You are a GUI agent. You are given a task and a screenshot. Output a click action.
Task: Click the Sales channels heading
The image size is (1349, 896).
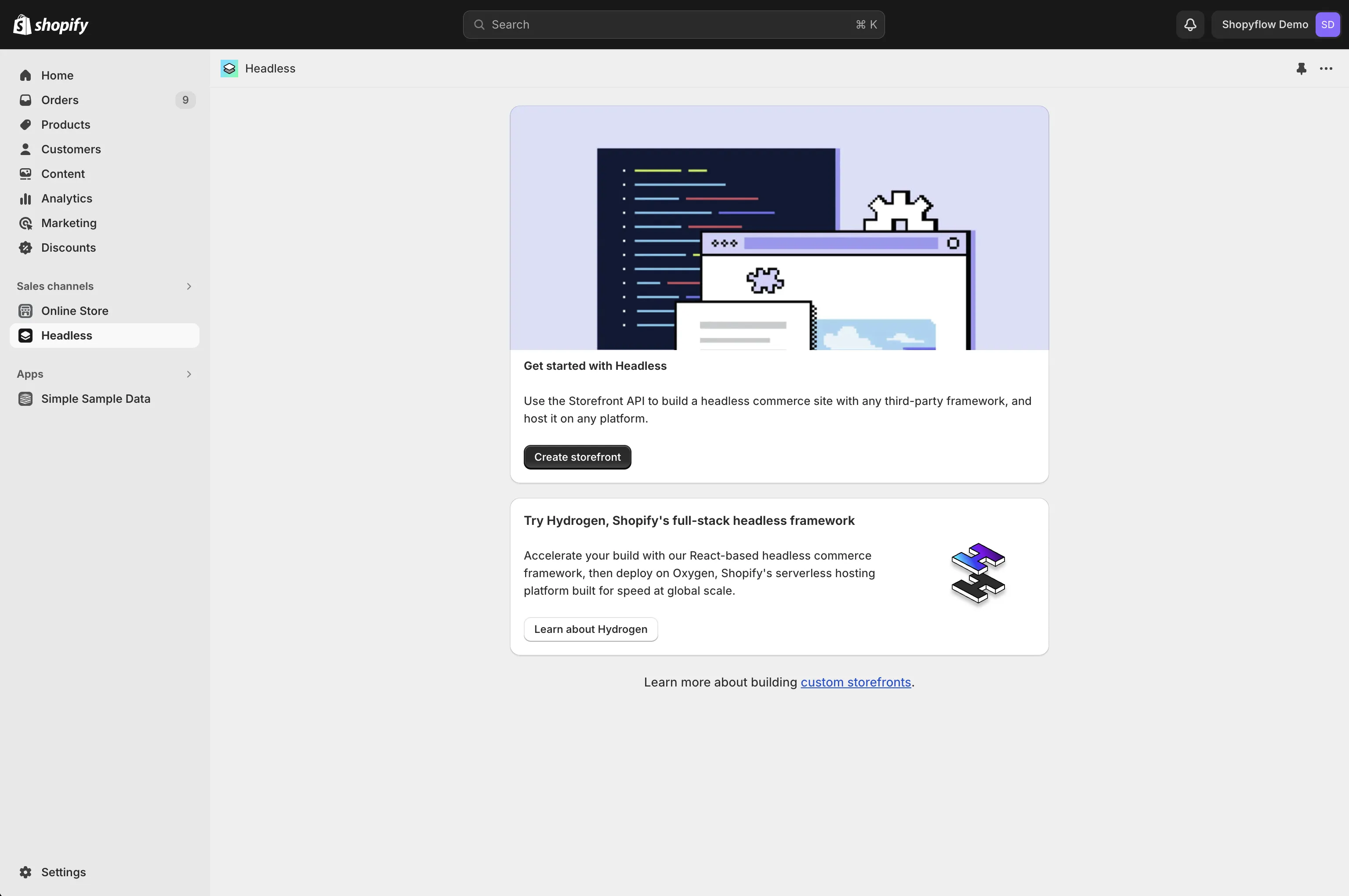click(55, 286)
